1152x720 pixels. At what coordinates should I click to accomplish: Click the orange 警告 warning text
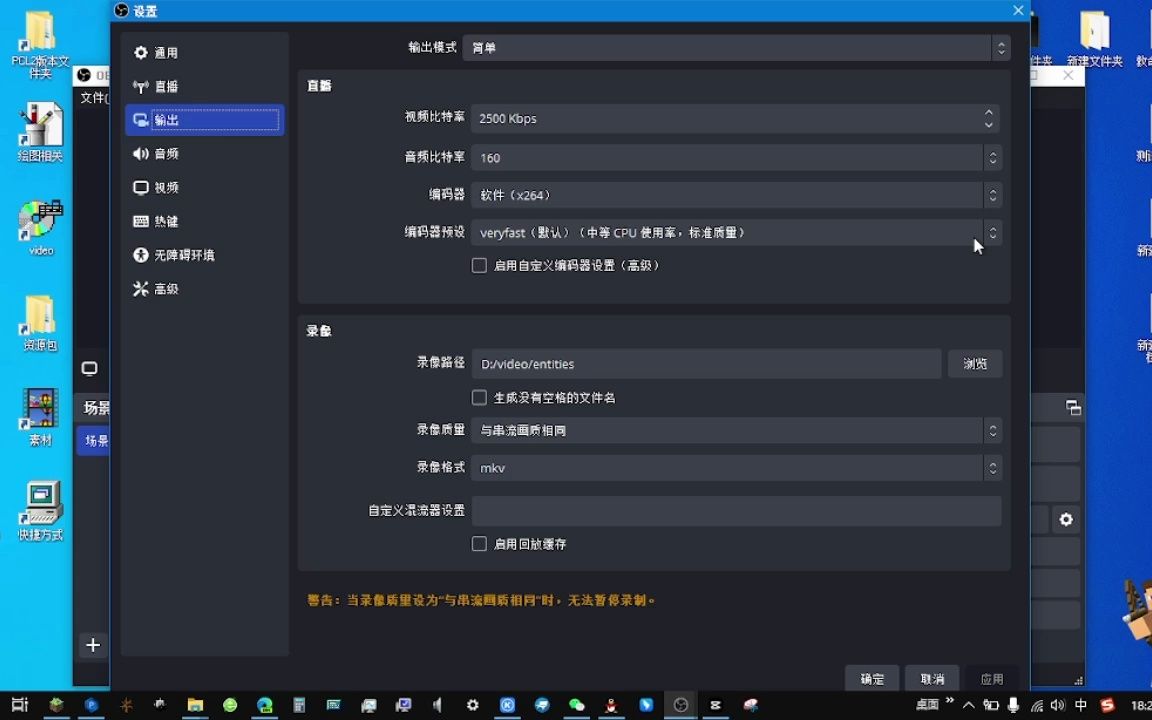tap(481, 600)
